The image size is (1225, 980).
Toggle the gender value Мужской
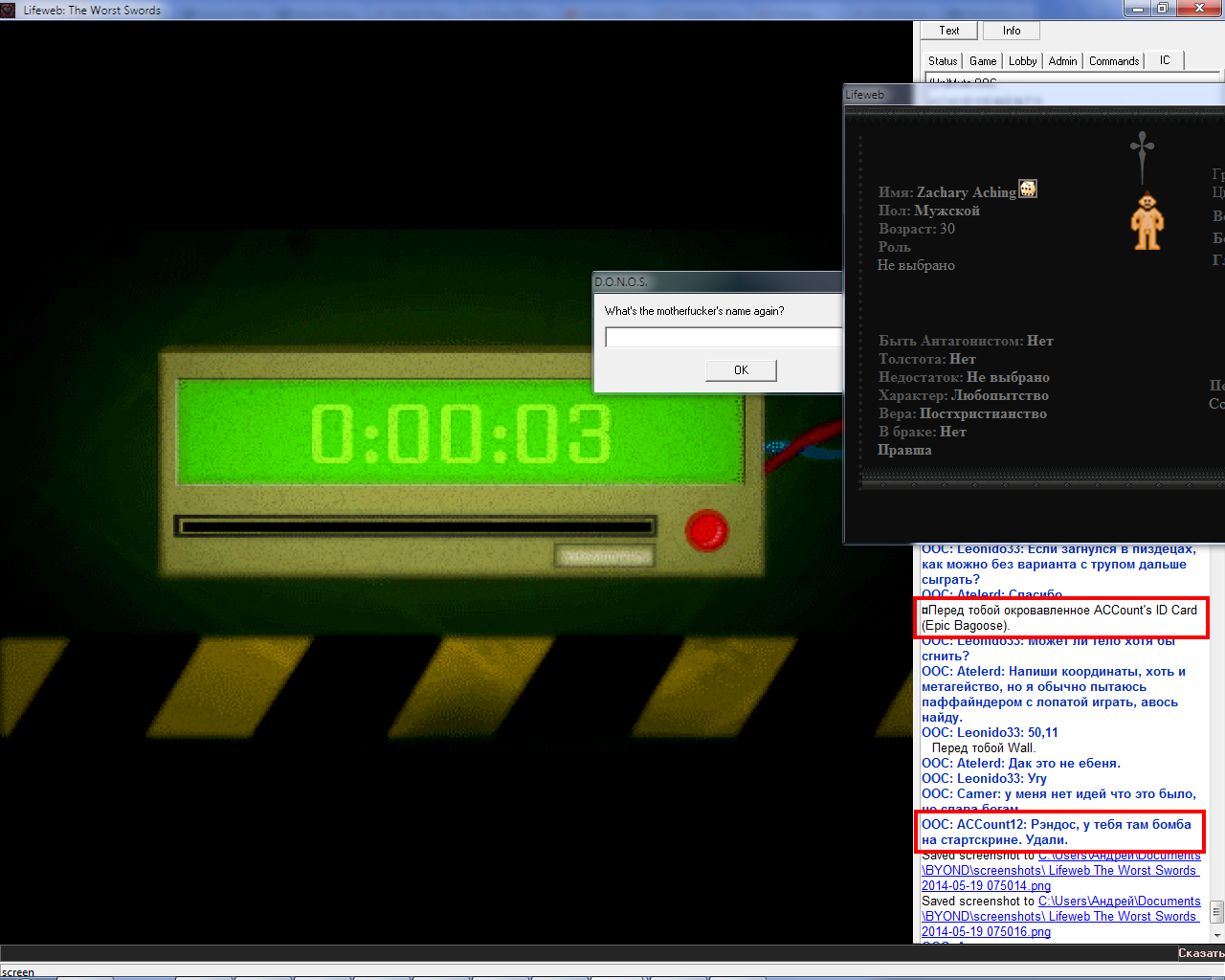click(947, 211)
